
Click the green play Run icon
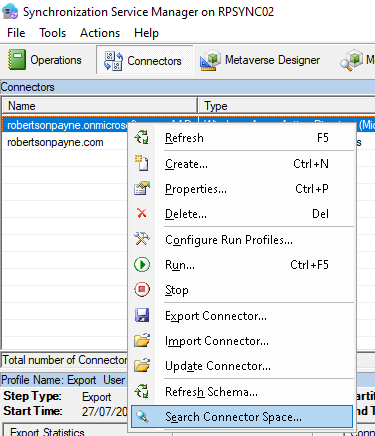[x=142, y=265]
